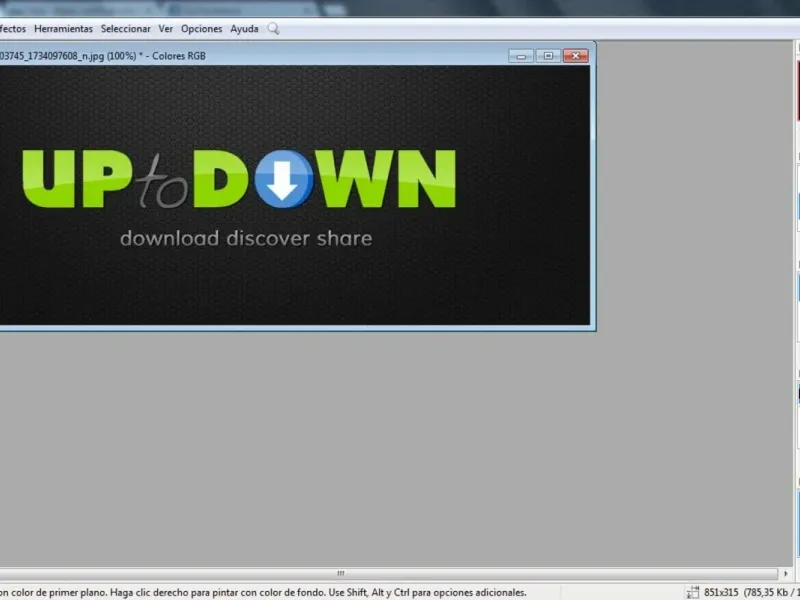
Task: Click the 851x315 dimensions in status bar
Action: 721,592
